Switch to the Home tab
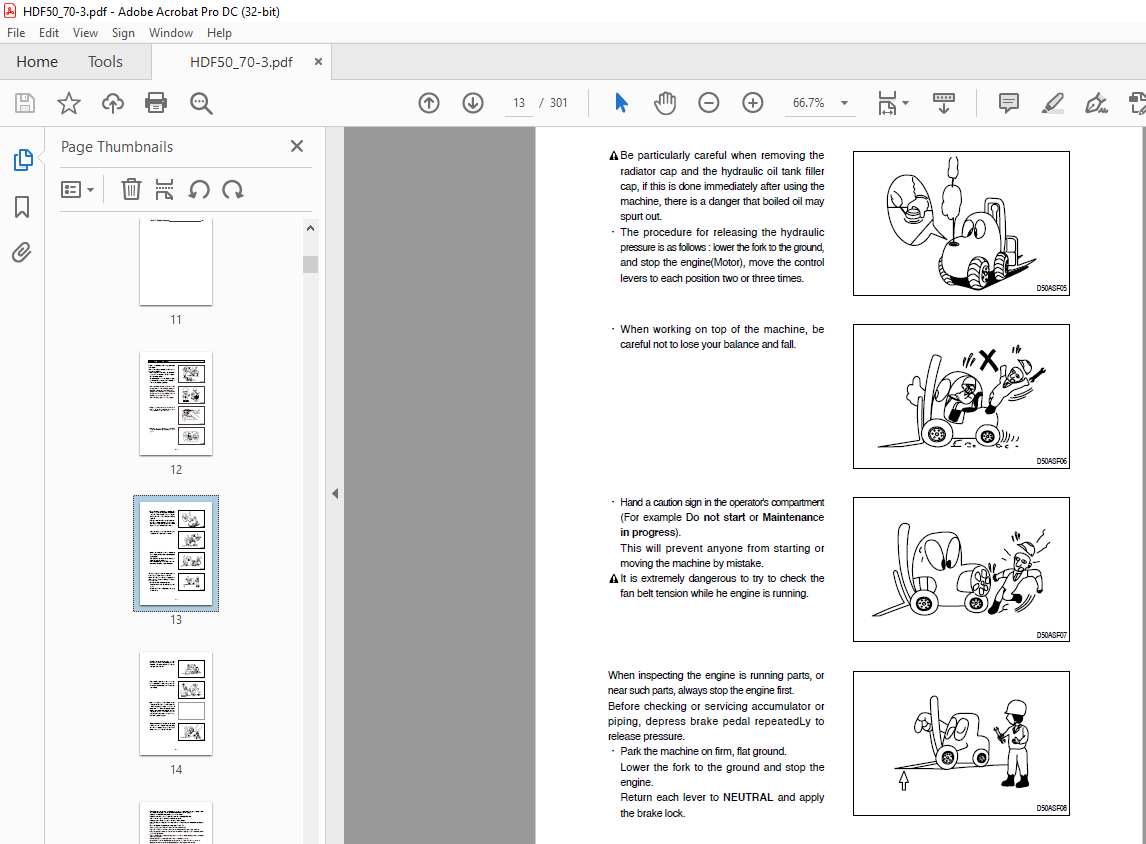1146x844 pixels. click(x=37, y=62)
